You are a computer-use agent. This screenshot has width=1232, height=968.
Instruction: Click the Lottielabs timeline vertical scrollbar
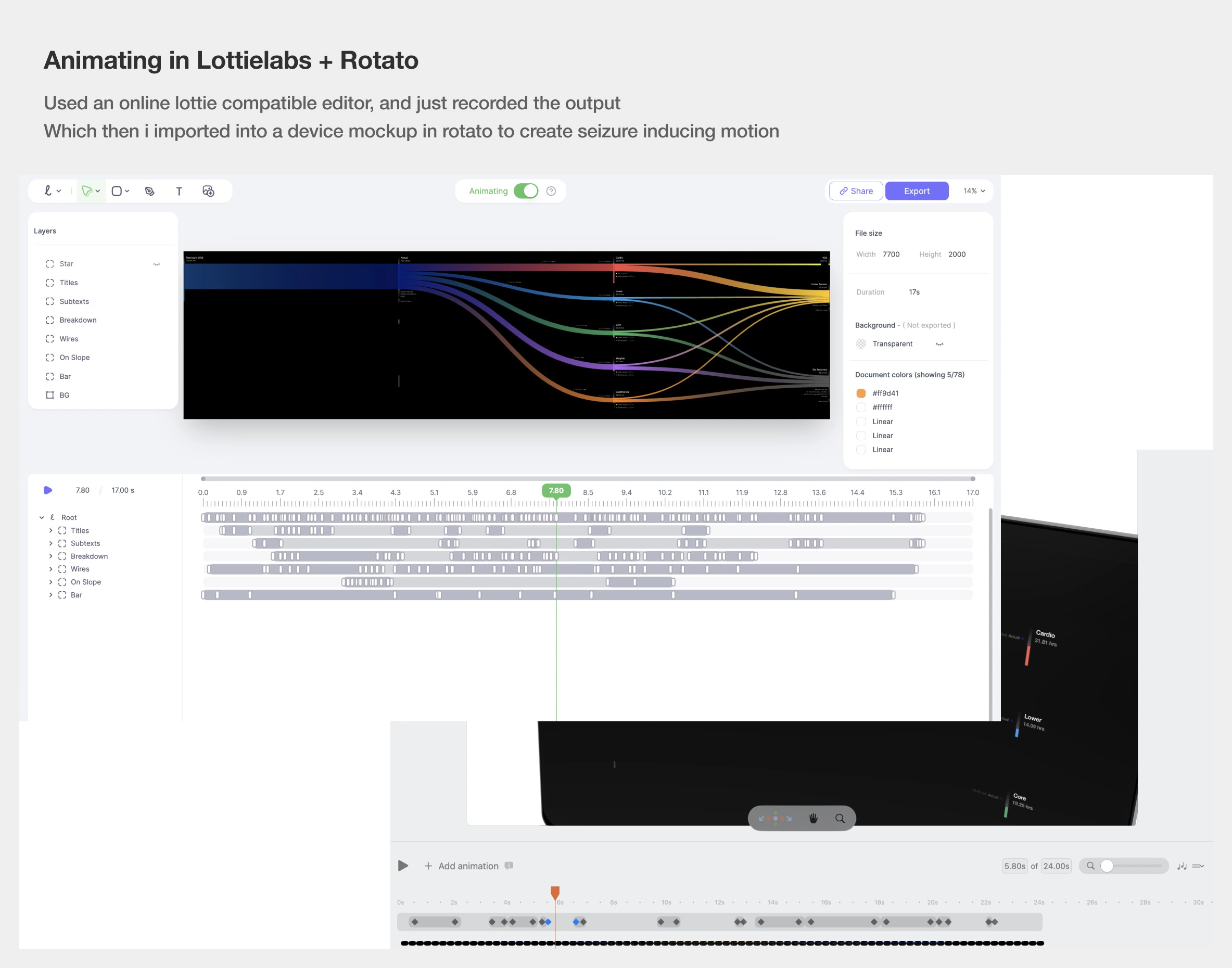click(x=990, y=614)
